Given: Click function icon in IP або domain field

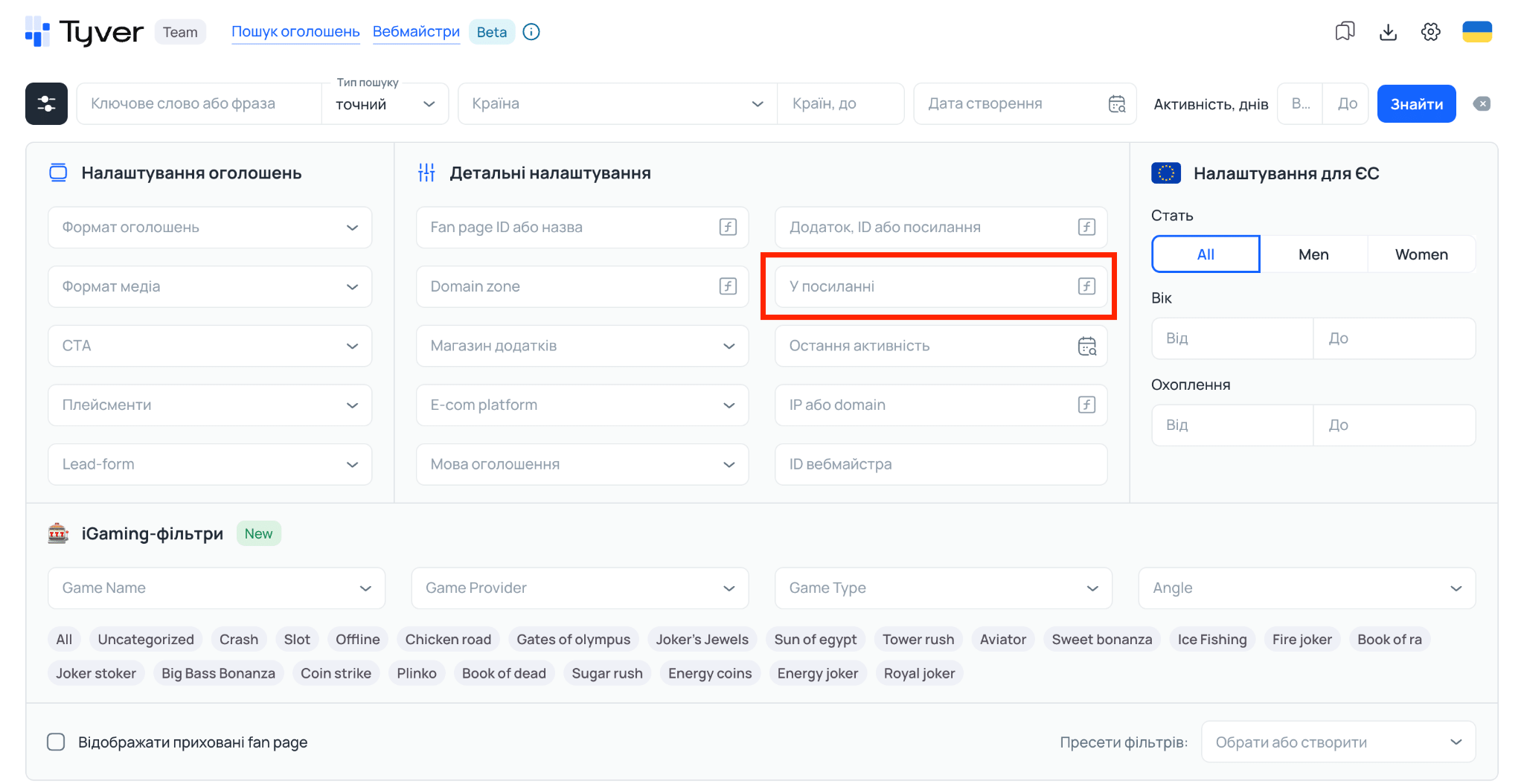Looking at the screenshot, I should (x=1086, y=405).
